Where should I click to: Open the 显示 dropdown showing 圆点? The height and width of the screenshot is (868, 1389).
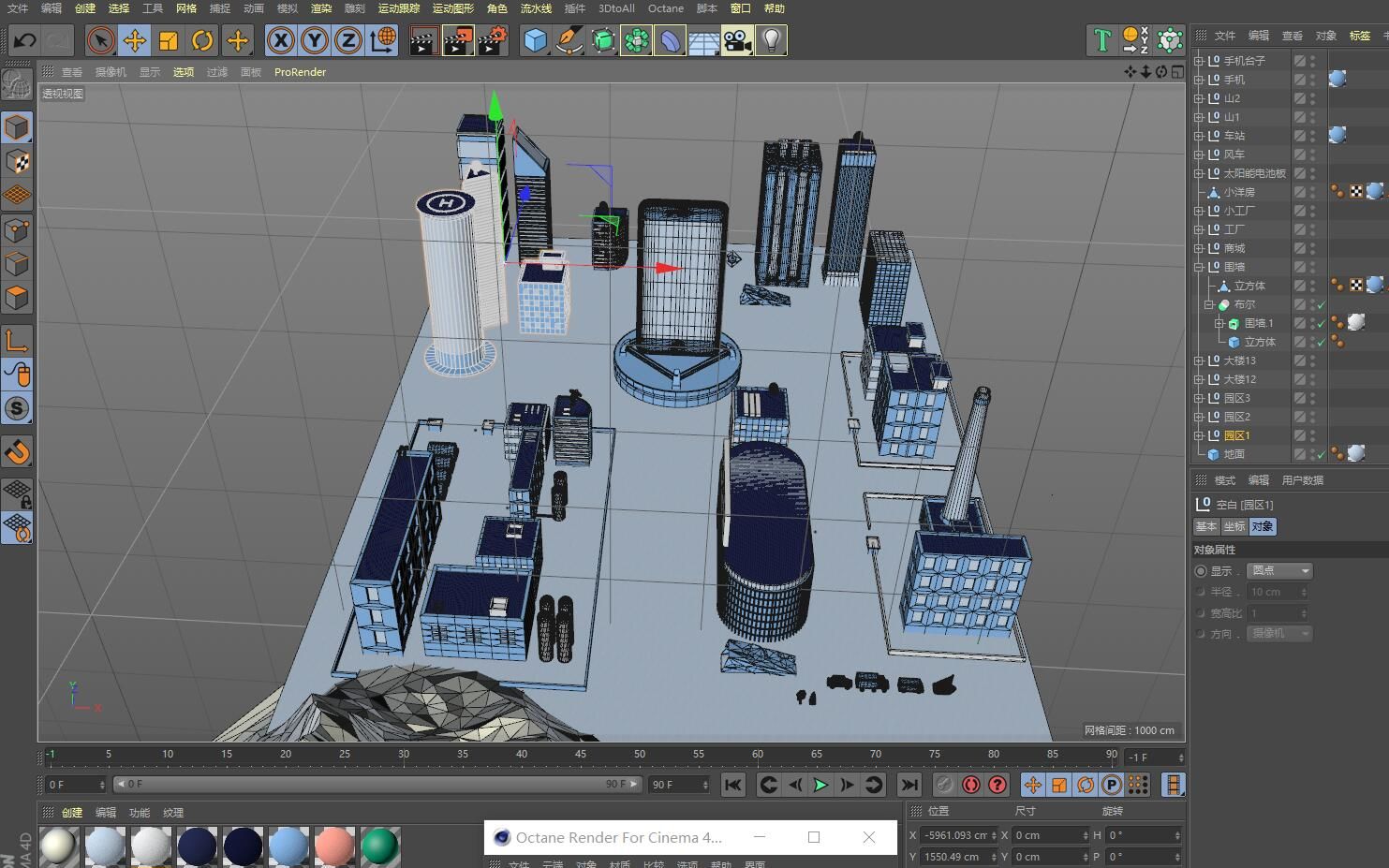tap(1279, 570)
